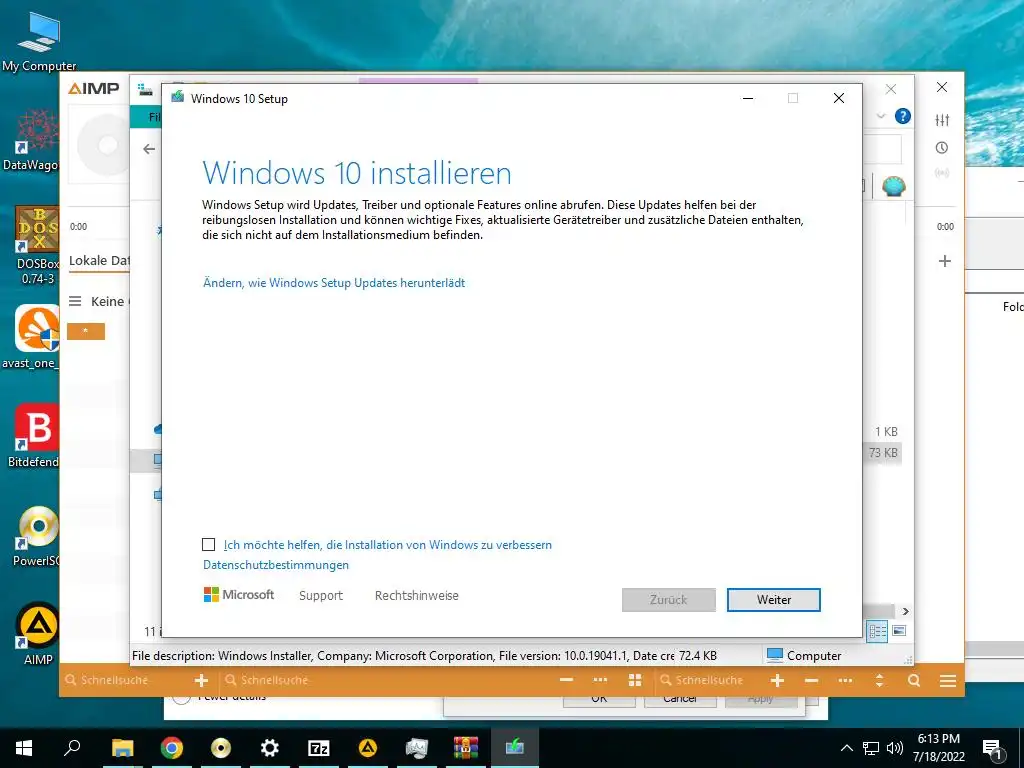
Task: Open AIMP playlist hamburger menu beside 'Keine'
Action: (75, 301)
